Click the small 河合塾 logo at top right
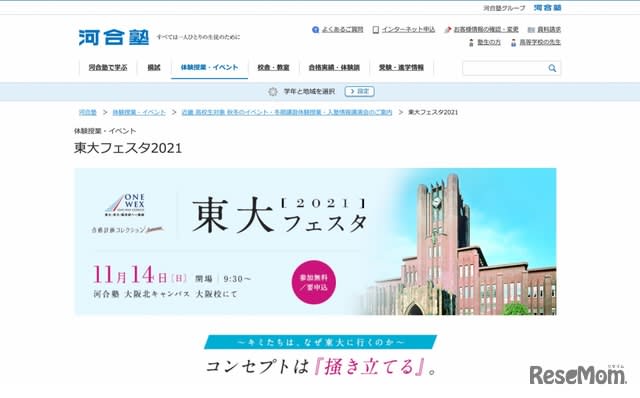The image size is (640, 398). point(547,8)
